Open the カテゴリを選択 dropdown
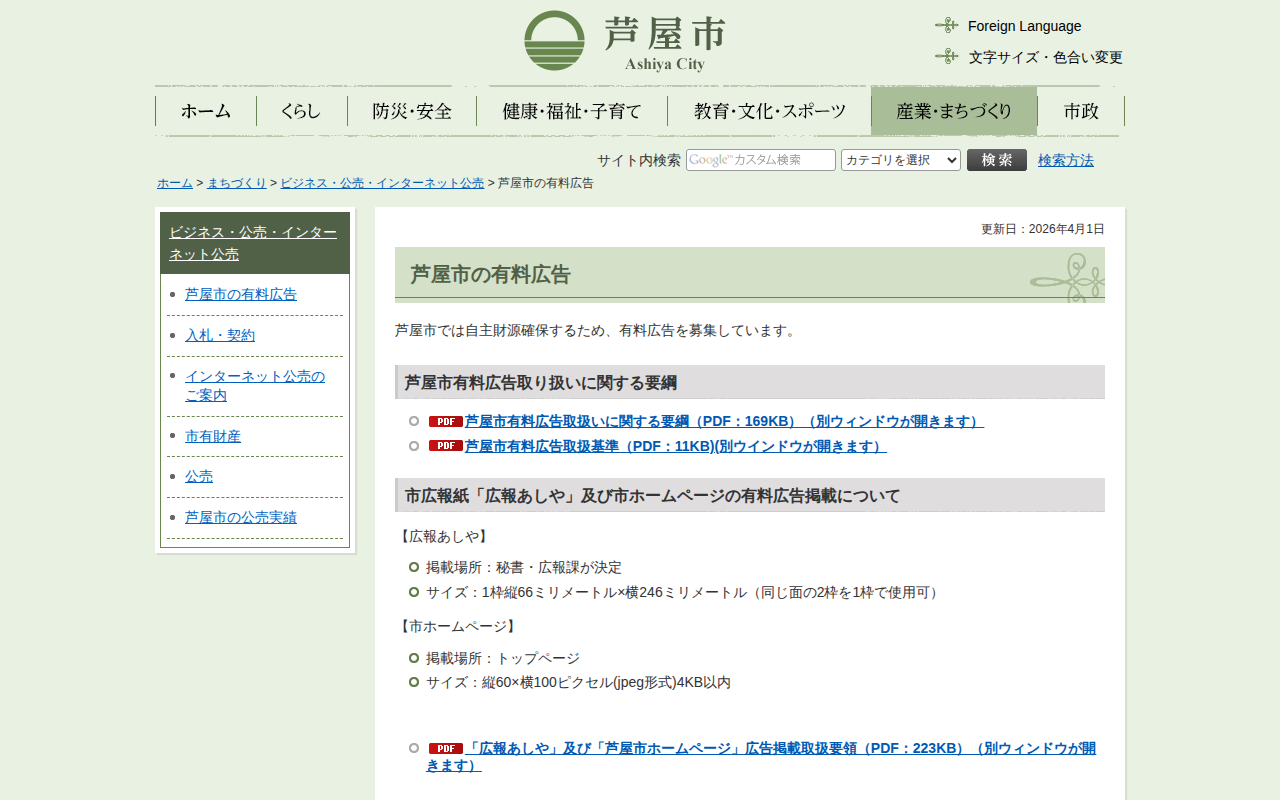 coord(900,160)
